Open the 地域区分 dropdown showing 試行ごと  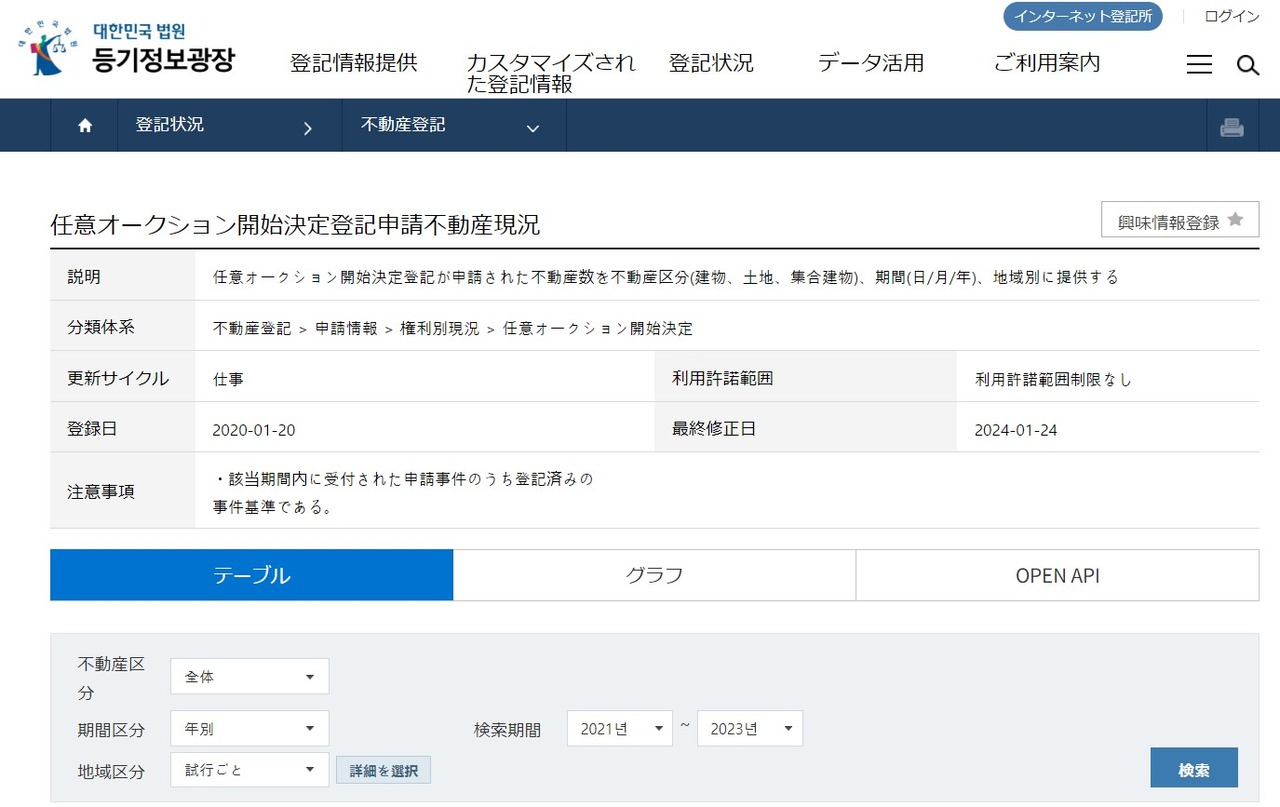(x=250, y=769)
